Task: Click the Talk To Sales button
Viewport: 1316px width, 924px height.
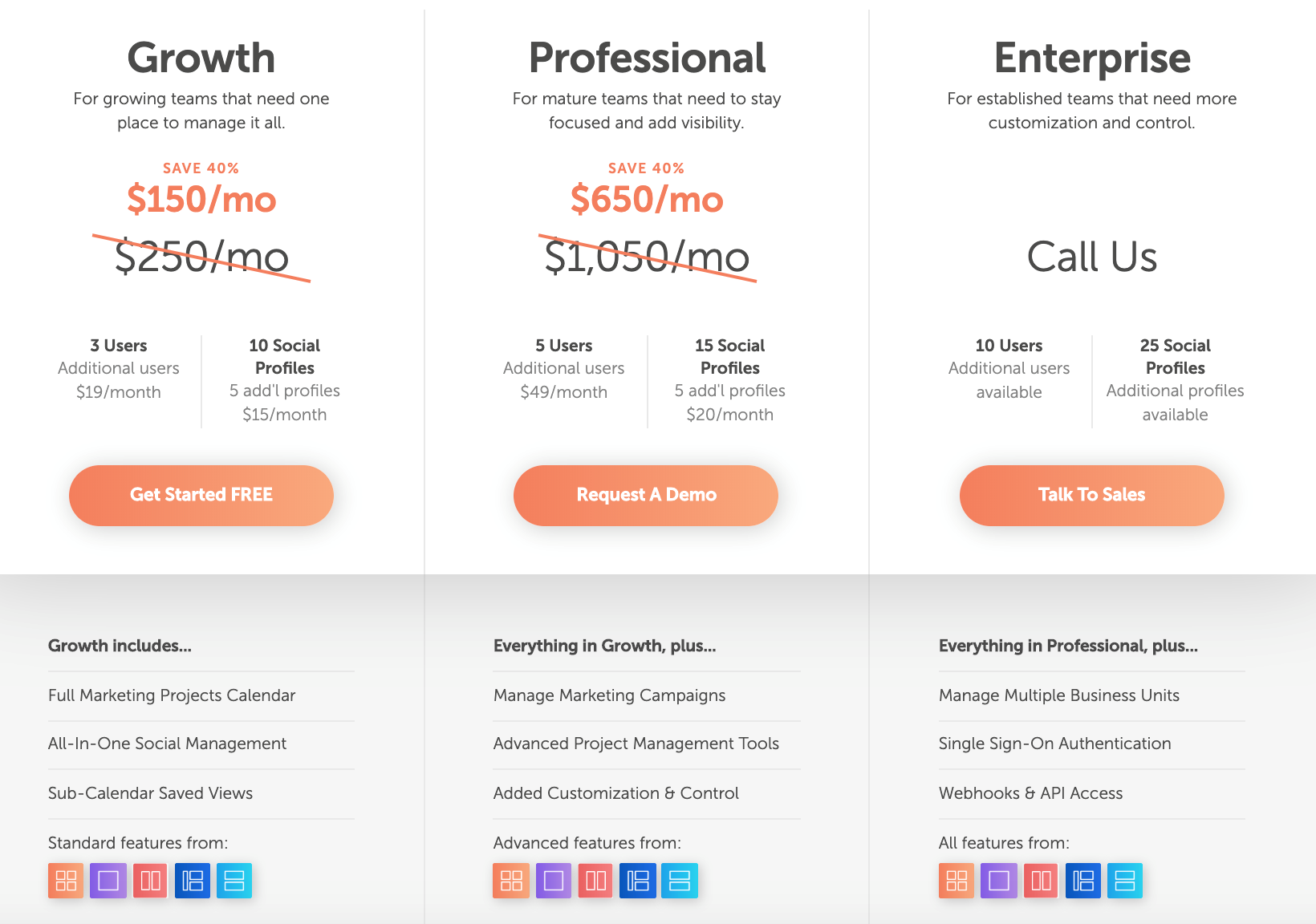Action: pyautogui.click(x=1091, y=495)
